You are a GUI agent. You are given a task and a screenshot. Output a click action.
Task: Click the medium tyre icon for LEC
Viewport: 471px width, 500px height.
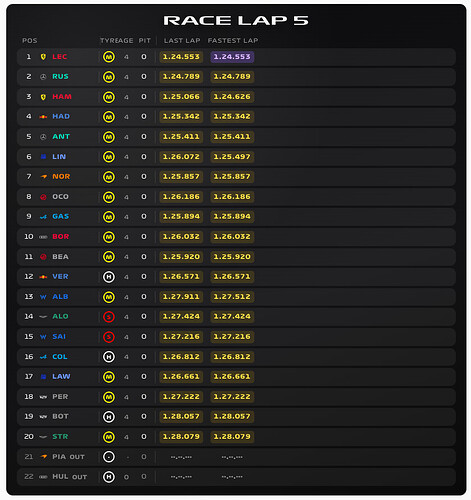click(109, 57)
